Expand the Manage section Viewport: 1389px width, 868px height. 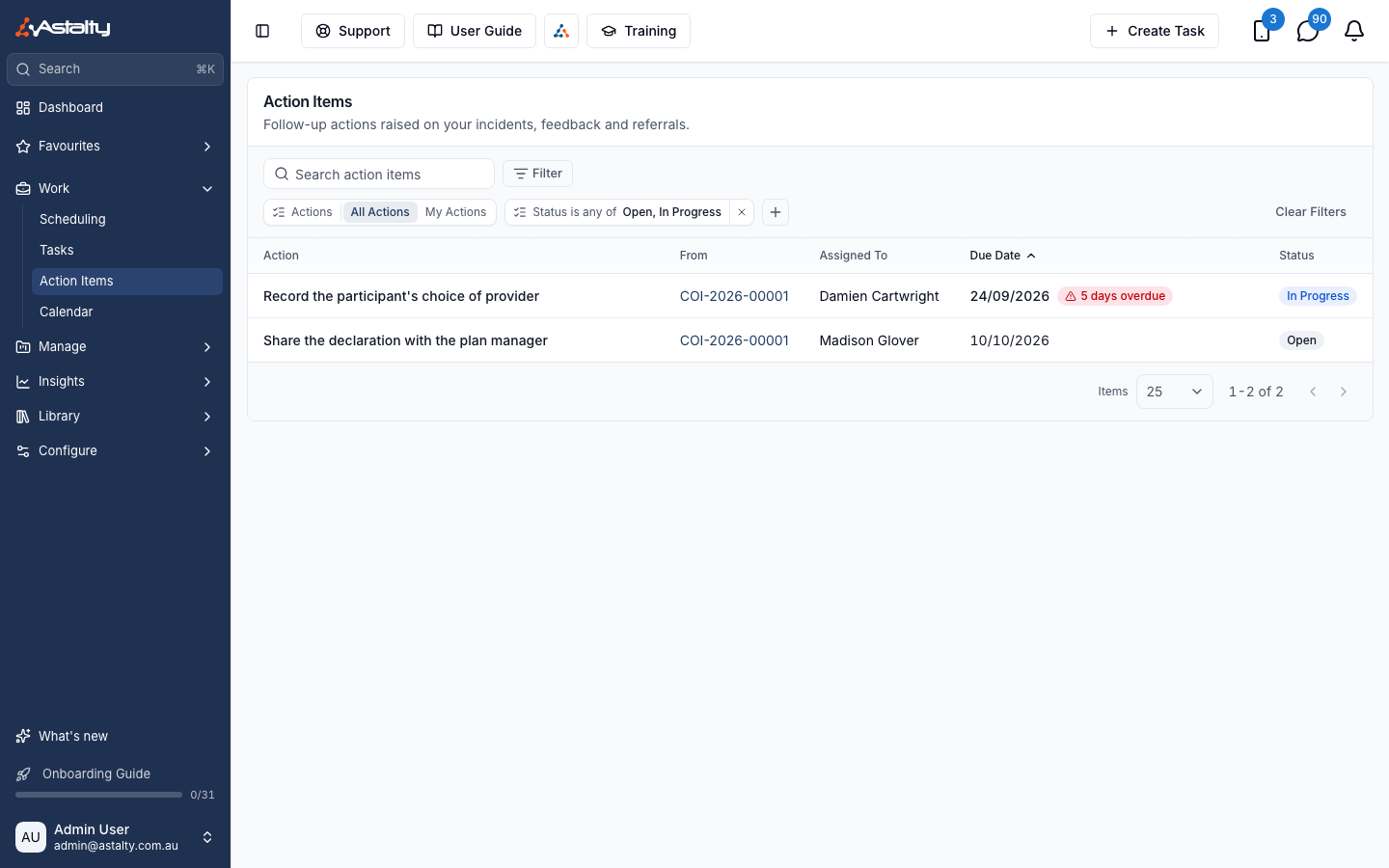[116, 347]
